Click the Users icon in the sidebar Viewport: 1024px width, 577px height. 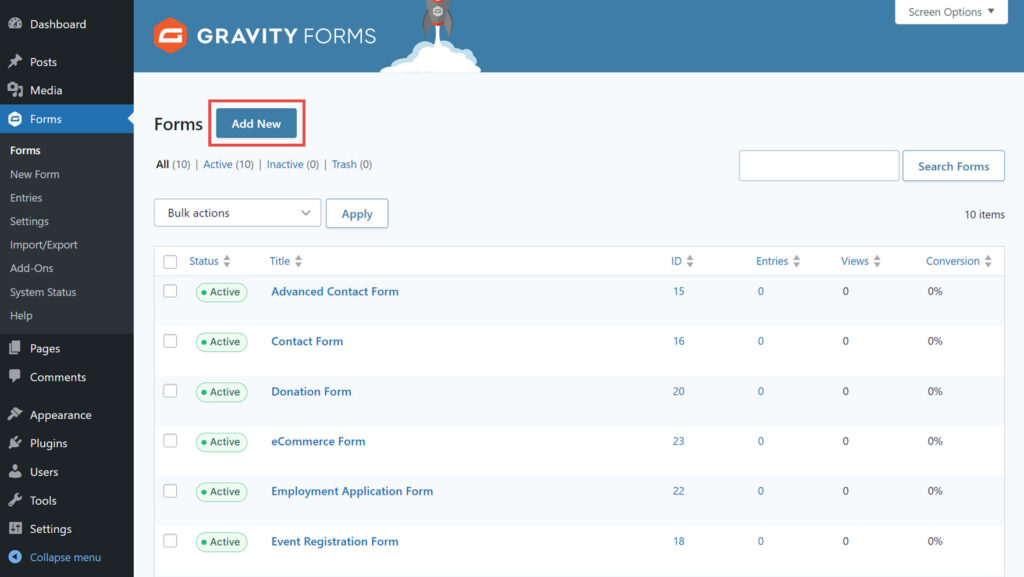click(x=18, y=471)
